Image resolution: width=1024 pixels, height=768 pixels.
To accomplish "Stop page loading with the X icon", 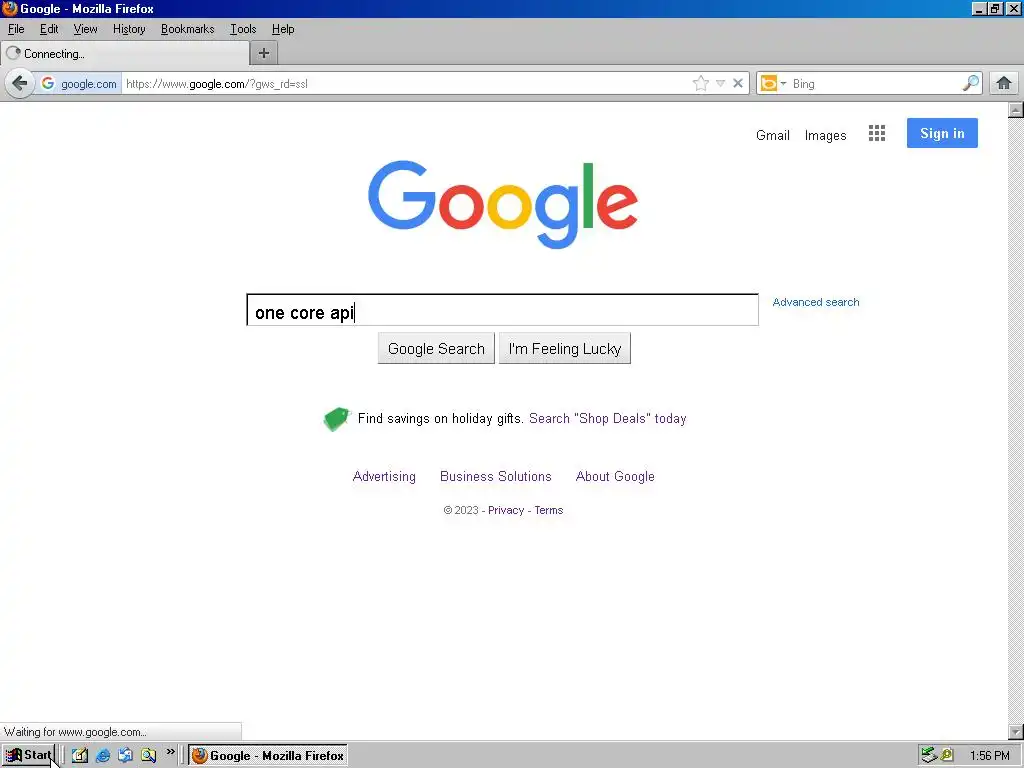I will point(738,84).
